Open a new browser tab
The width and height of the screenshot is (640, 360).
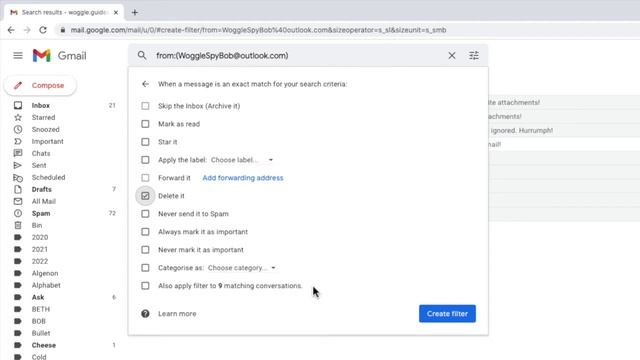point(135,12)
